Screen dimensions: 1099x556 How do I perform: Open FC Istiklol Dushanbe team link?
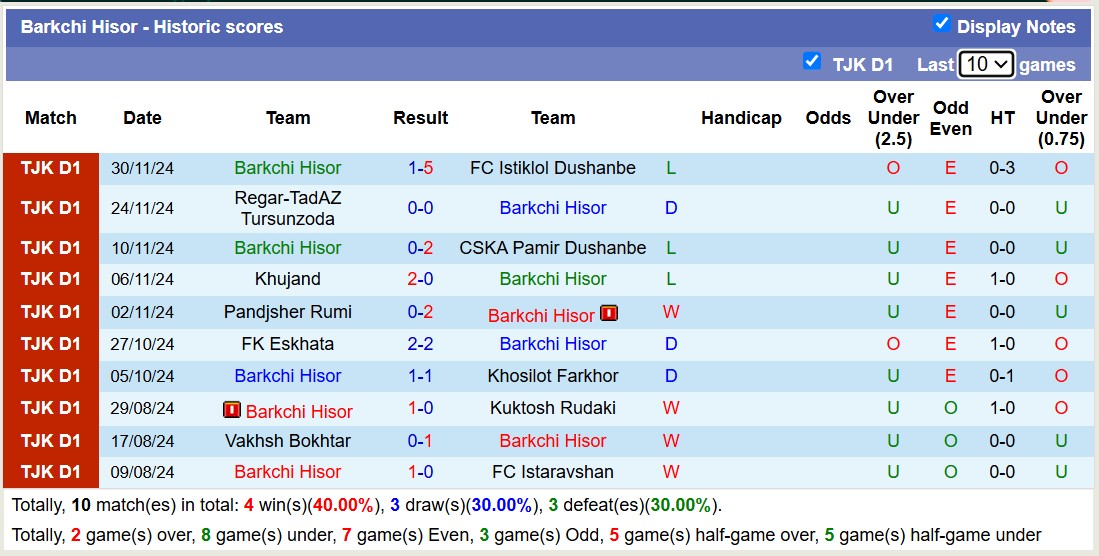click(x=552, y=168)
